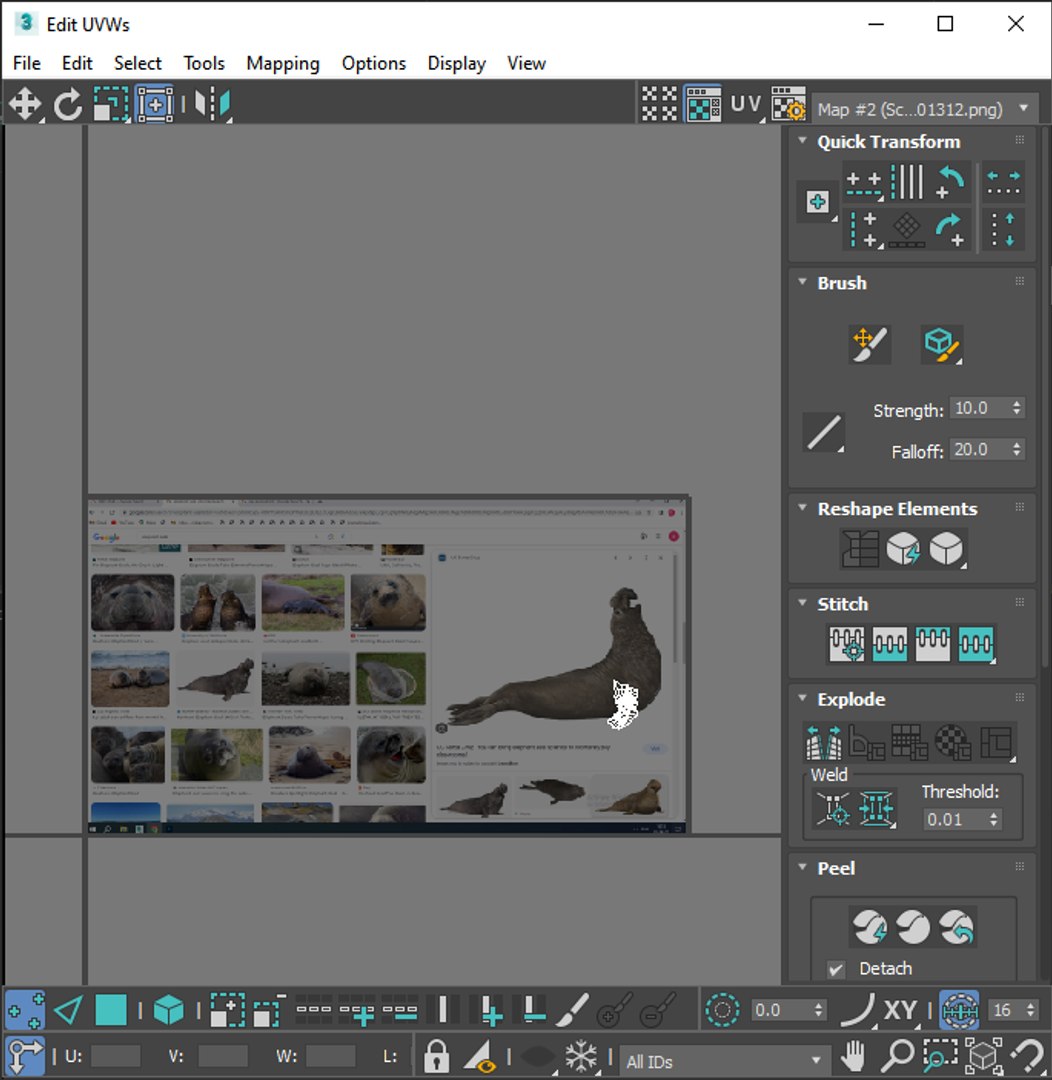Viewport: 1052px width, 1080px height.
Task: Click the Target Weld icon
Action: point(833,808)
